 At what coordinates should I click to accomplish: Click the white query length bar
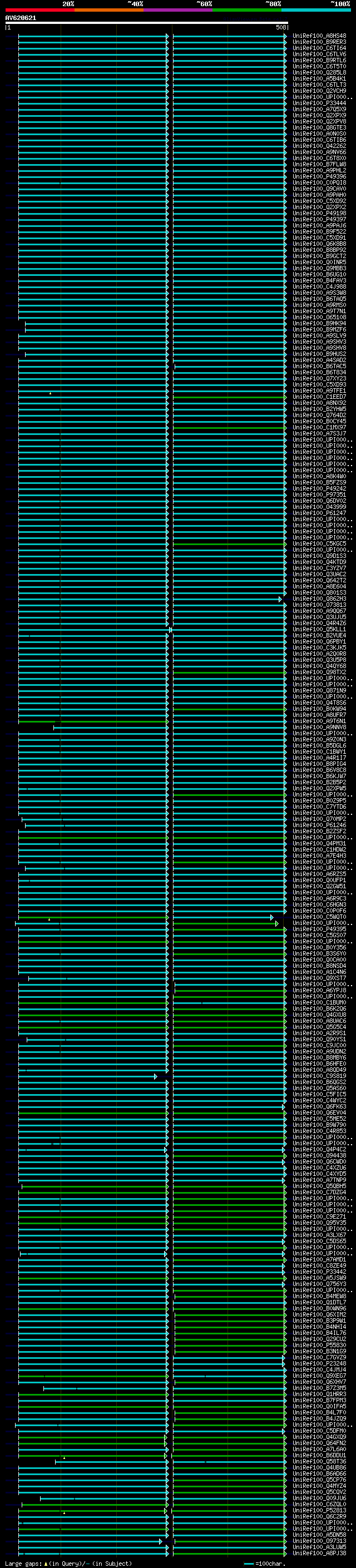(x=147, y=23)
